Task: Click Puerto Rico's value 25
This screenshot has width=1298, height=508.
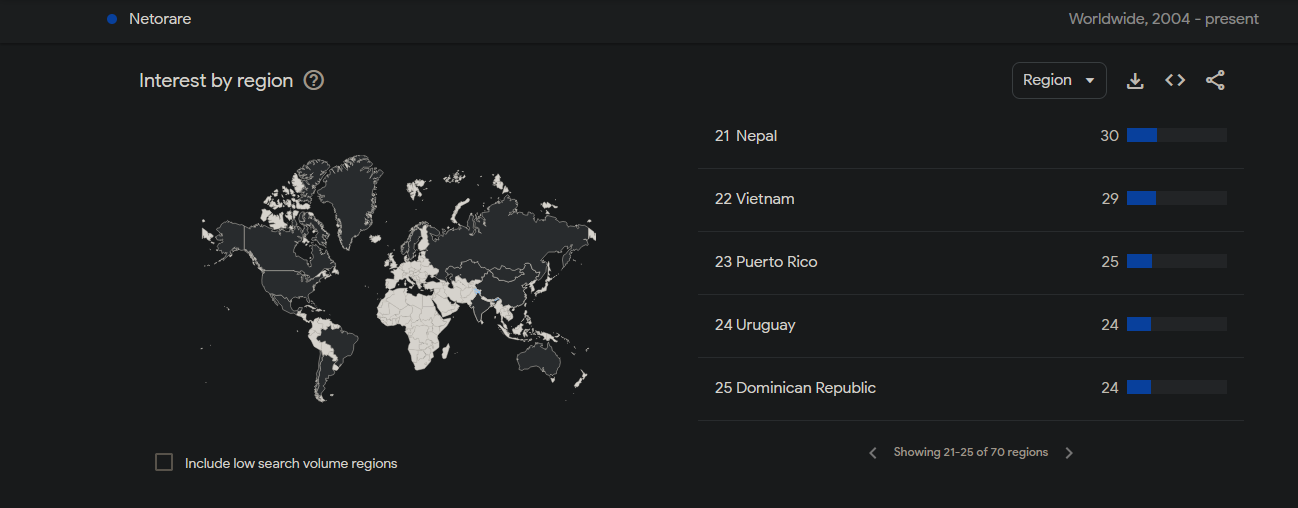Action: coord(1109,262)
